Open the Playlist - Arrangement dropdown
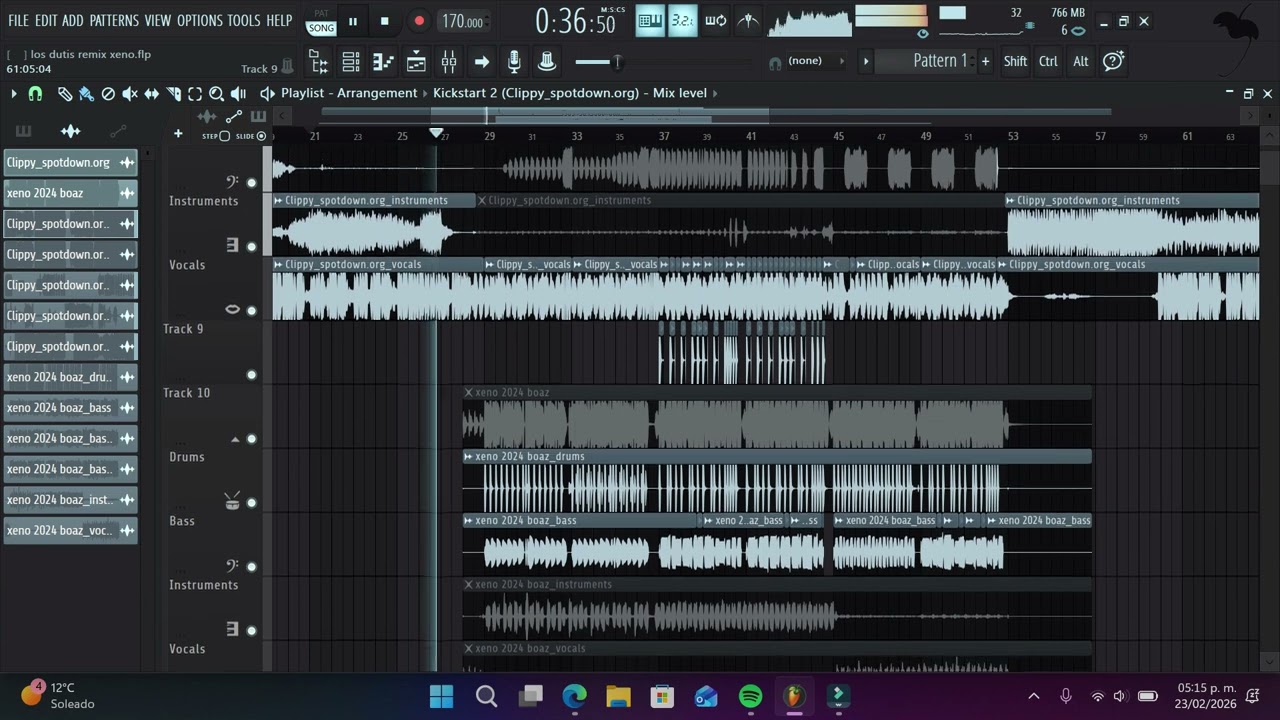The image size is (1280, 720). click(349, 93)
